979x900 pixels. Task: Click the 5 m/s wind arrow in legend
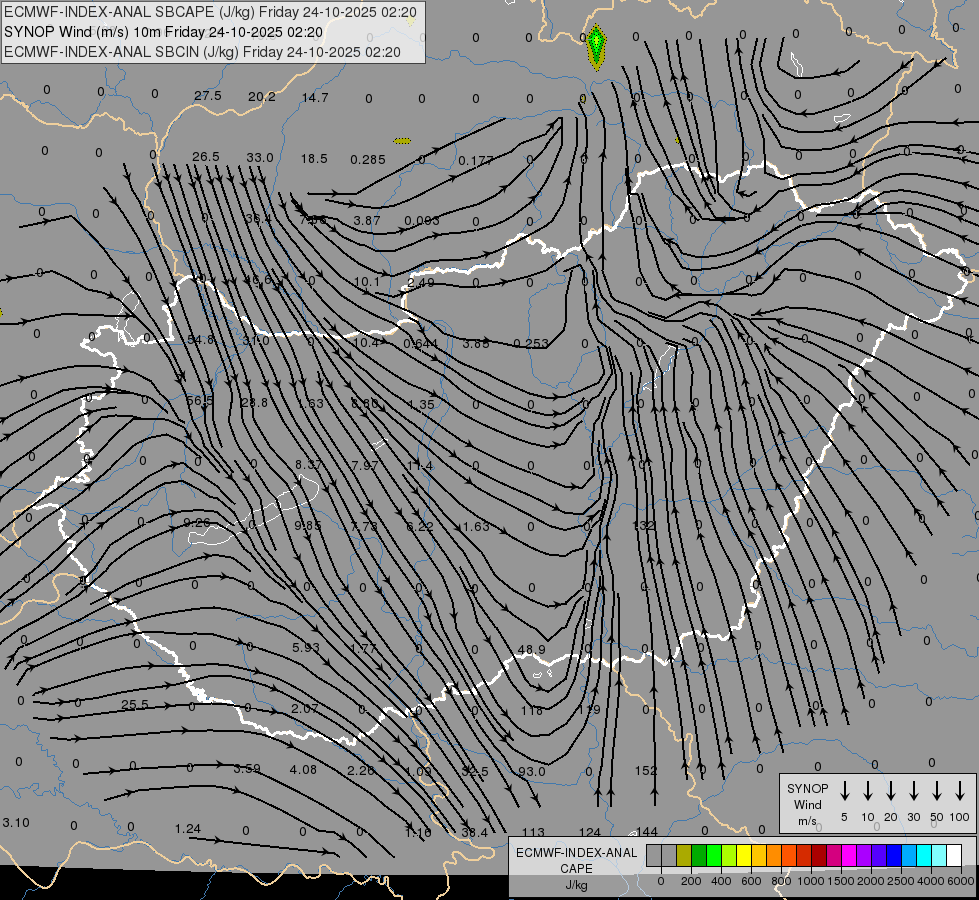click(844, 791)
